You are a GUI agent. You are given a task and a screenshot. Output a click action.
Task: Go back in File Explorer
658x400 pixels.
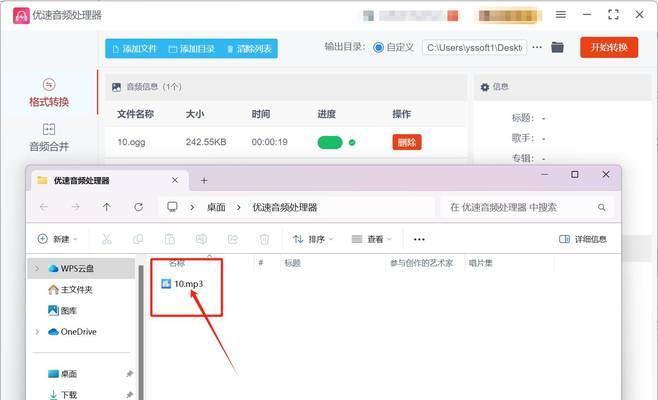[44, 207]
